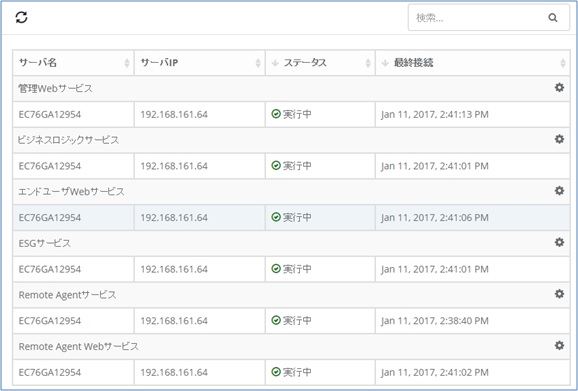Open gear settings for エンドユーザWebサービス

pos(559,191)
